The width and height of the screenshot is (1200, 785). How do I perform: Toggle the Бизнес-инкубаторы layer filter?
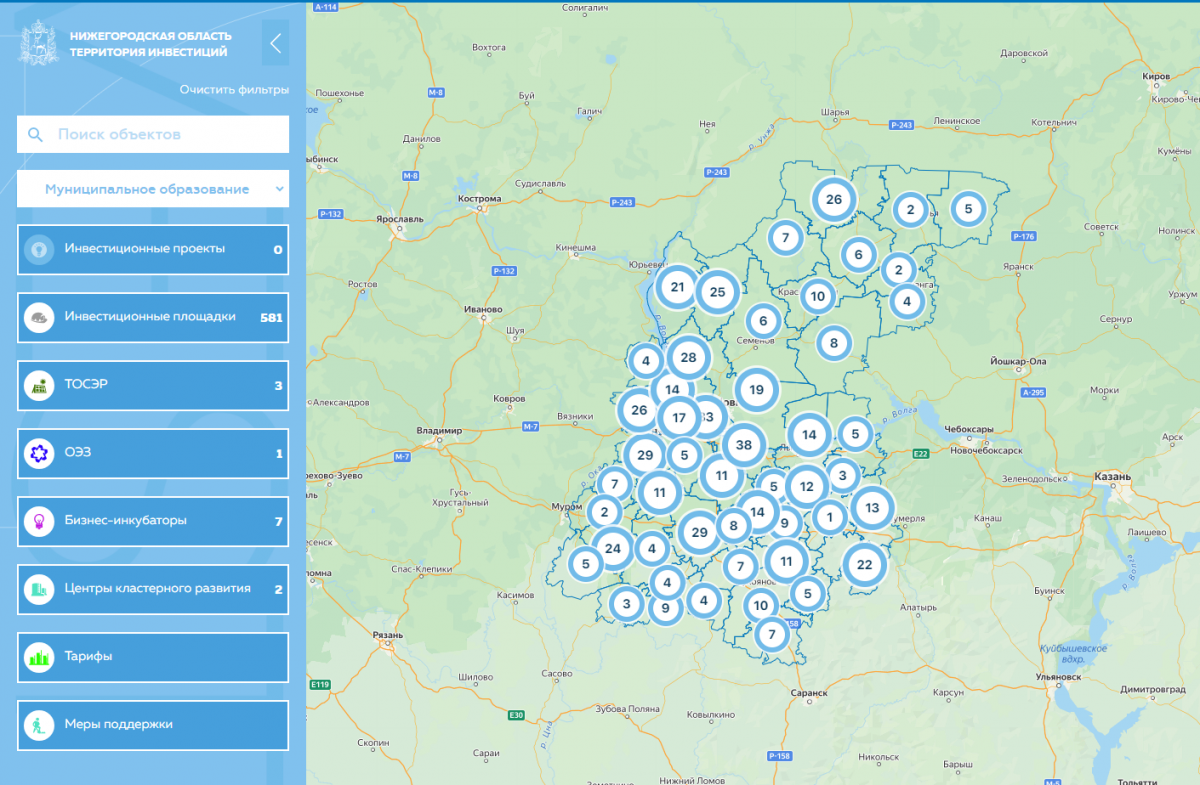pyautogui.click(x=153, y=521)
